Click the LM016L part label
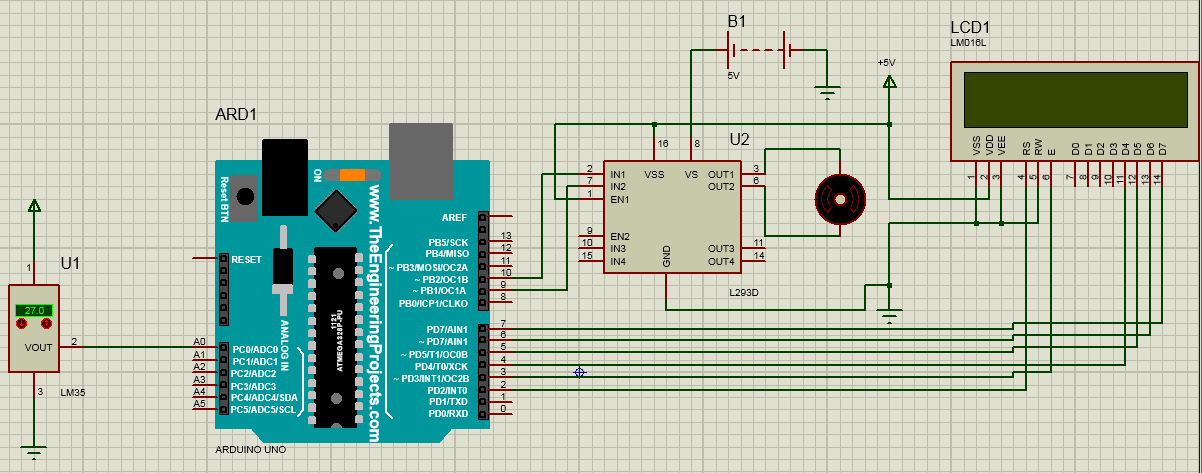1202x473 pixels. [967, 43]
